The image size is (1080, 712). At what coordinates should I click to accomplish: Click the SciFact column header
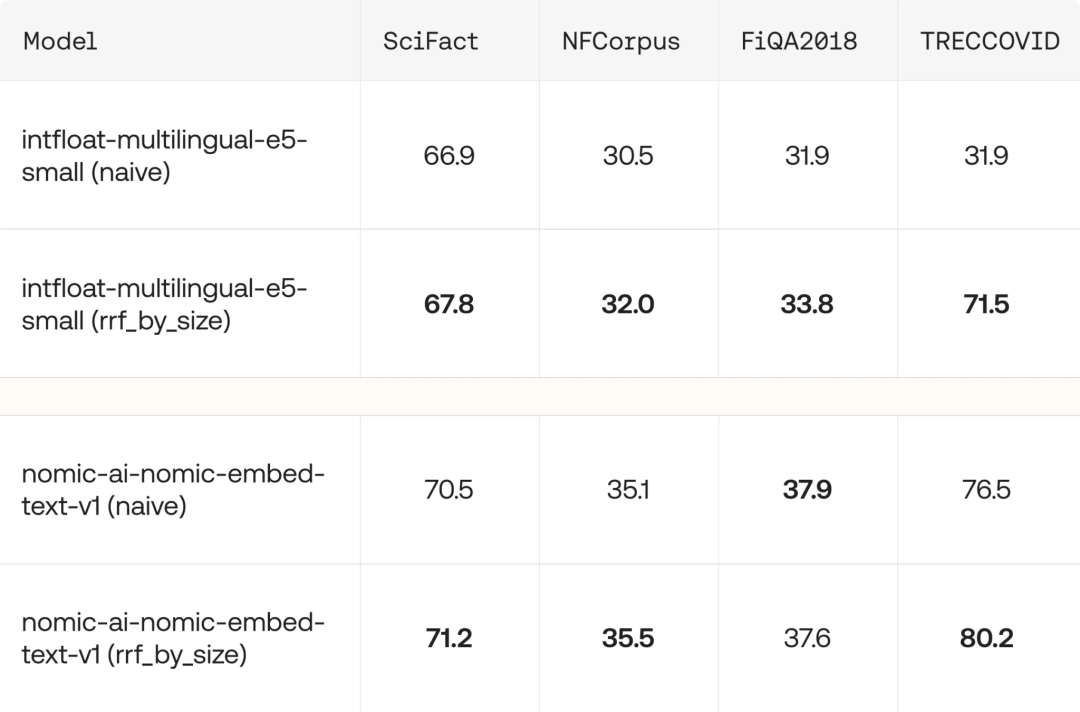point(431,41)
